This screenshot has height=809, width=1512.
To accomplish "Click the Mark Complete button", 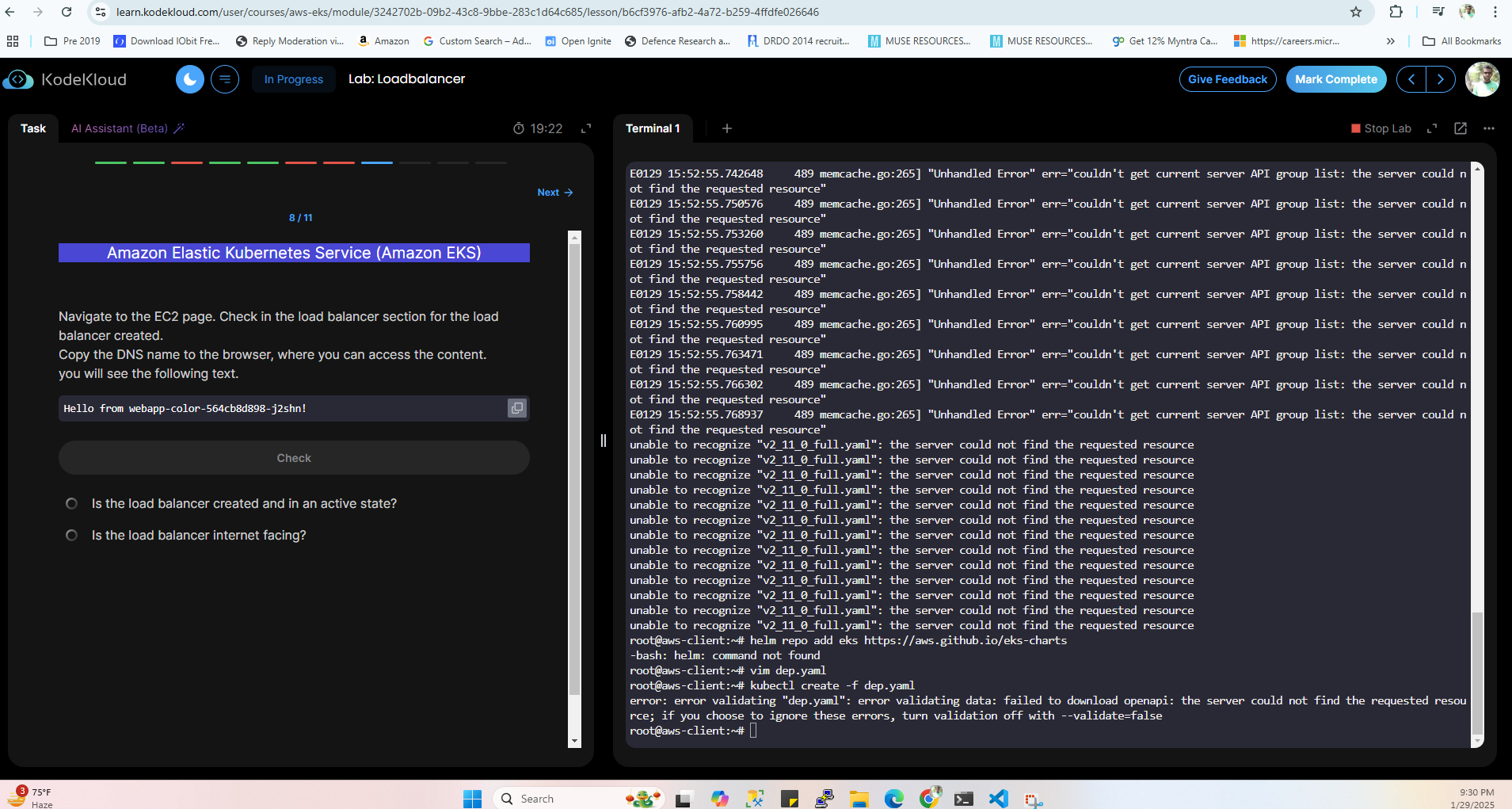I will click(x=1336, y=79).
